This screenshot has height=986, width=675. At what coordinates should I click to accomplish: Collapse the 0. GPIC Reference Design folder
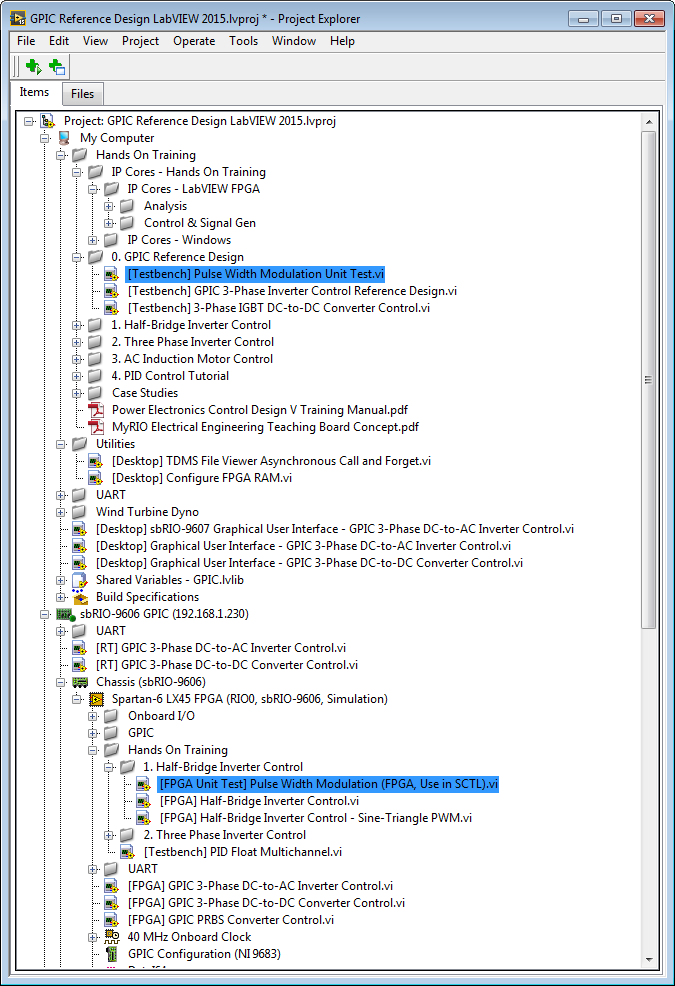coord(77,257)
